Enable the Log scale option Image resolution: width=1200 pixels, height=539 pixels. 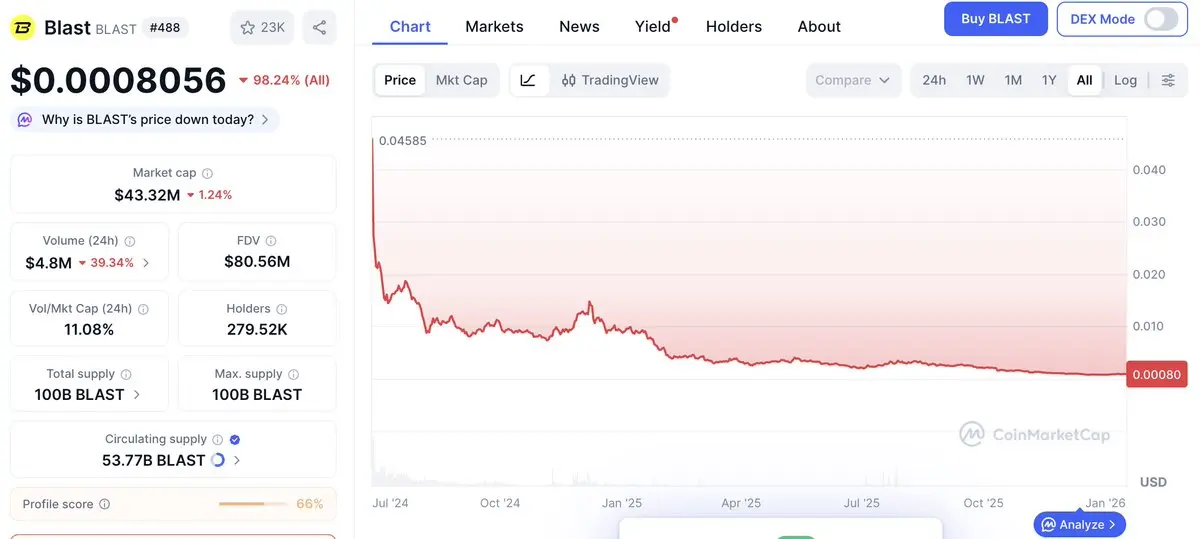pos(1125,80)
